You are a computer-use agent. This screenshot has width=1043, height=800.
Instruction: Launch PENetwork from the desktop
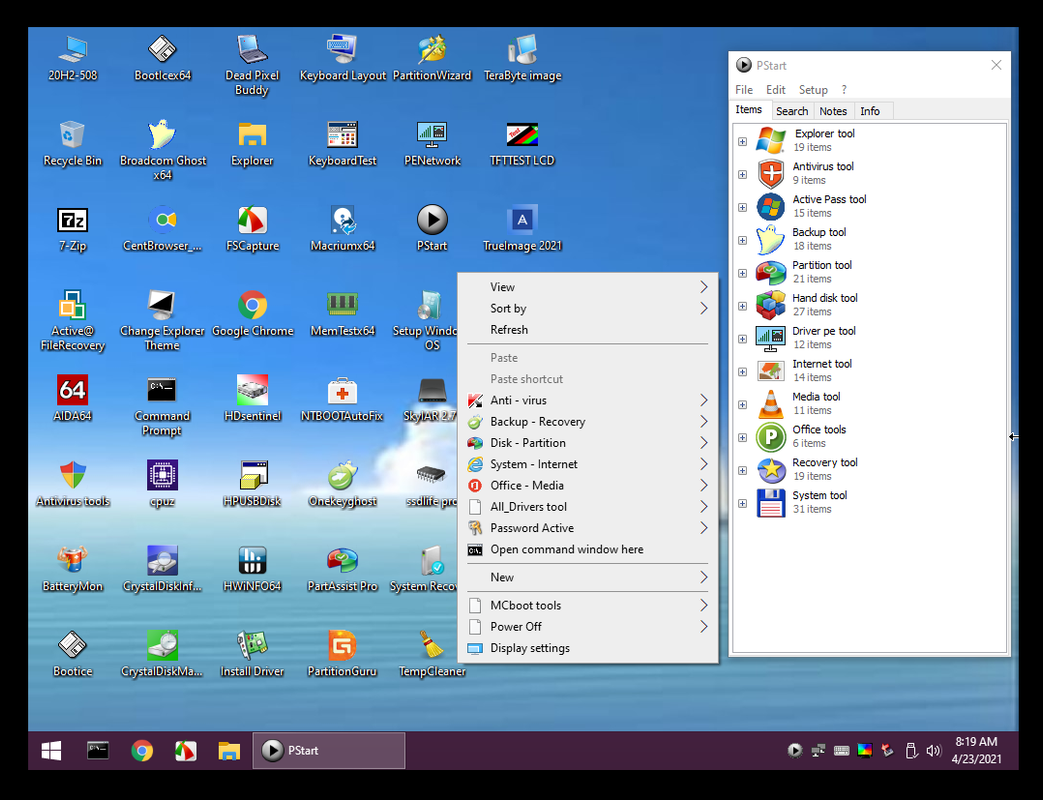coord(432,143)
